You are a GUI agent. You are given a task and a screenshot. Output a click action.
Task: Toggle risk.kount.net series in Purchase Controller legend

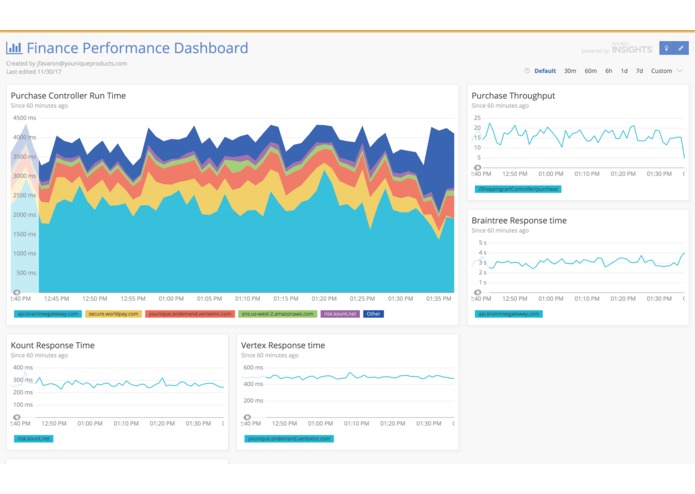coord(340,314)
